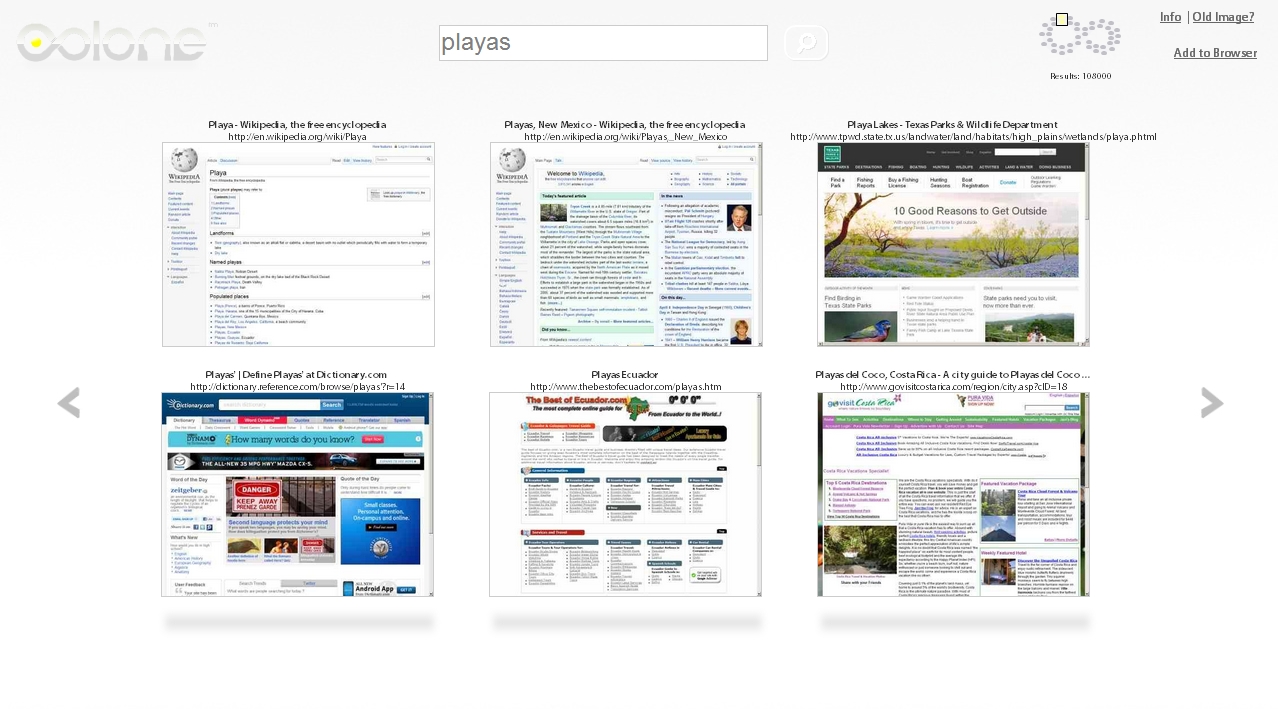
Task: Click the thebestofecuador.com playas URL
Action: pos(626,387)
